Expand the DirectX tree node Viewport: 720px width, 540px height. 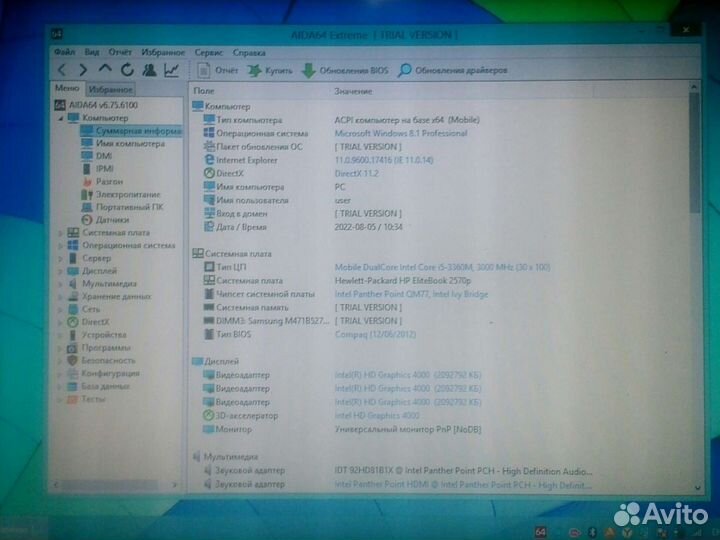(60, 322)
